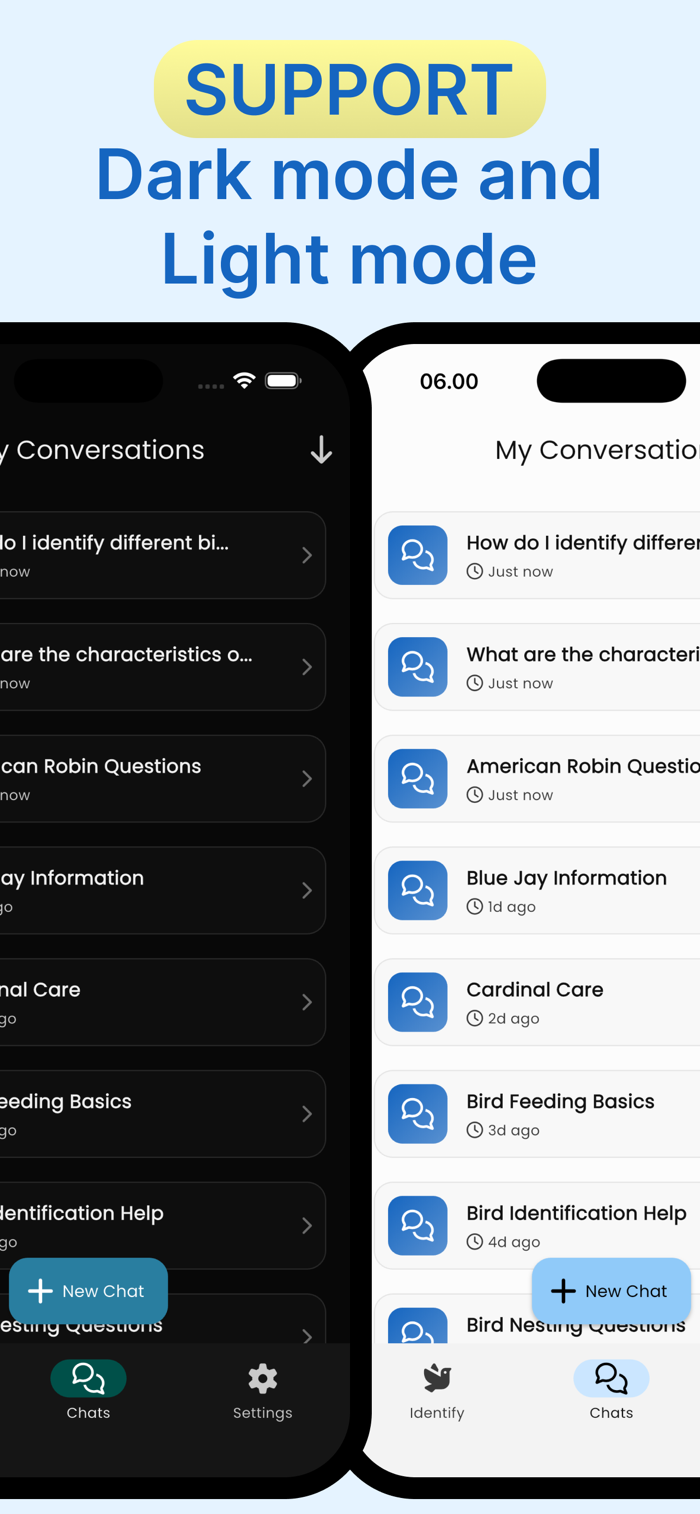Click the yellow SUPPORT banner label
700x1514 pixels.
coord(349,89)
